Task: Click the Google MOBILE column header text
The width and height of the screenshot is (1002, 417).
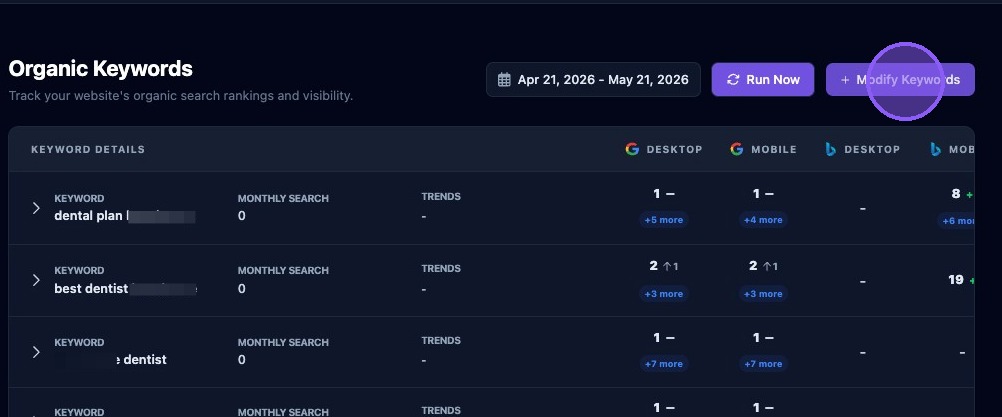Action: [774, 149]
